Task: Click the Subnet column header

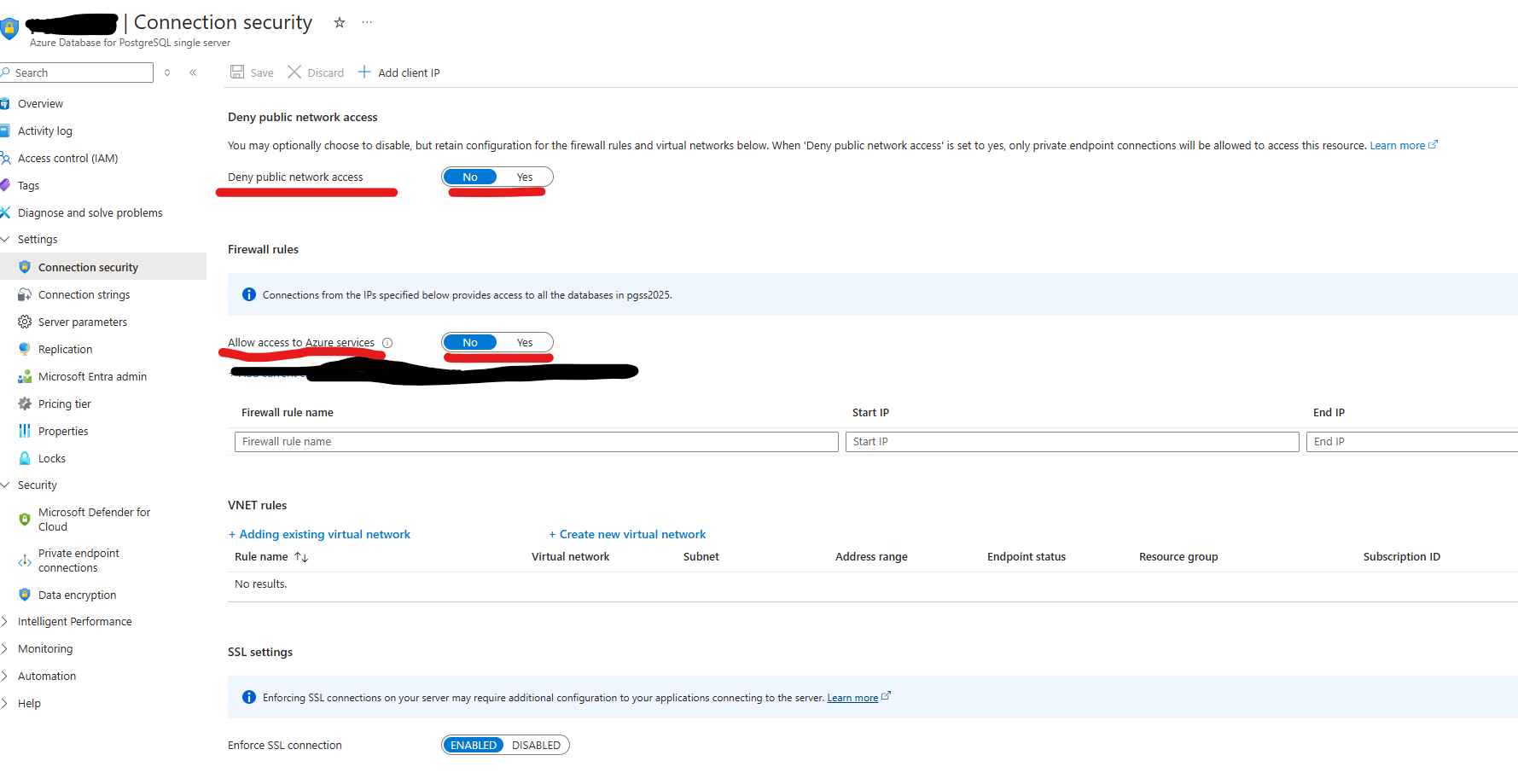Action: coord(701,557)
